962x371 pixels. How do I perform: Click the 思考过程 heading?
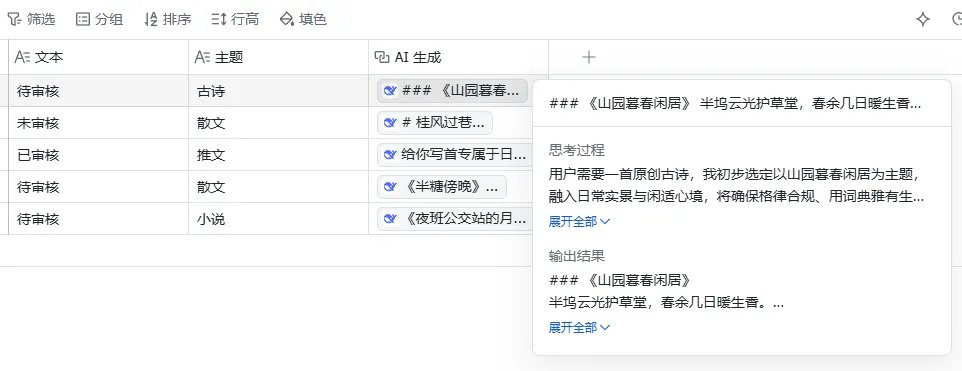point(577,150)
